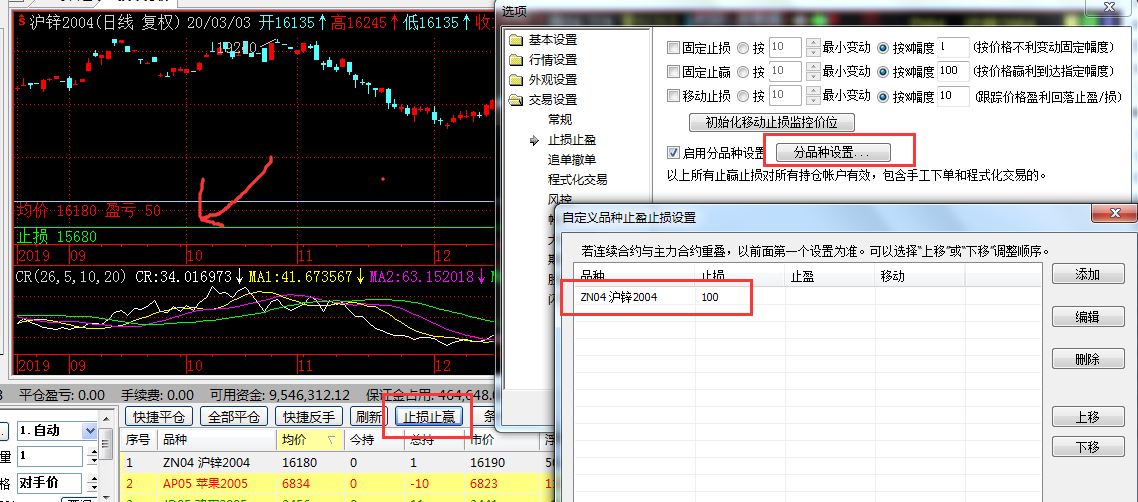Click 均价 16180 盈亏 50 label on chart
Screen dimensions: 1138x502
89,210
